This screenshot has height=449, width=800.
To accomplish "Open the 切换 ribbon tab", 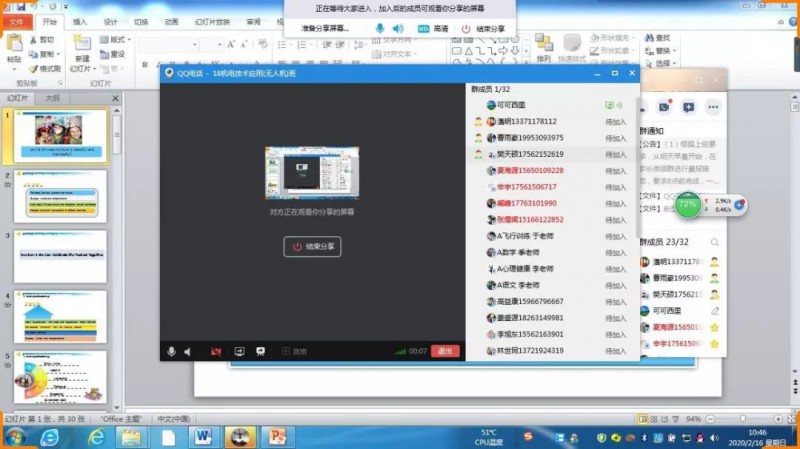I will 141,22.
